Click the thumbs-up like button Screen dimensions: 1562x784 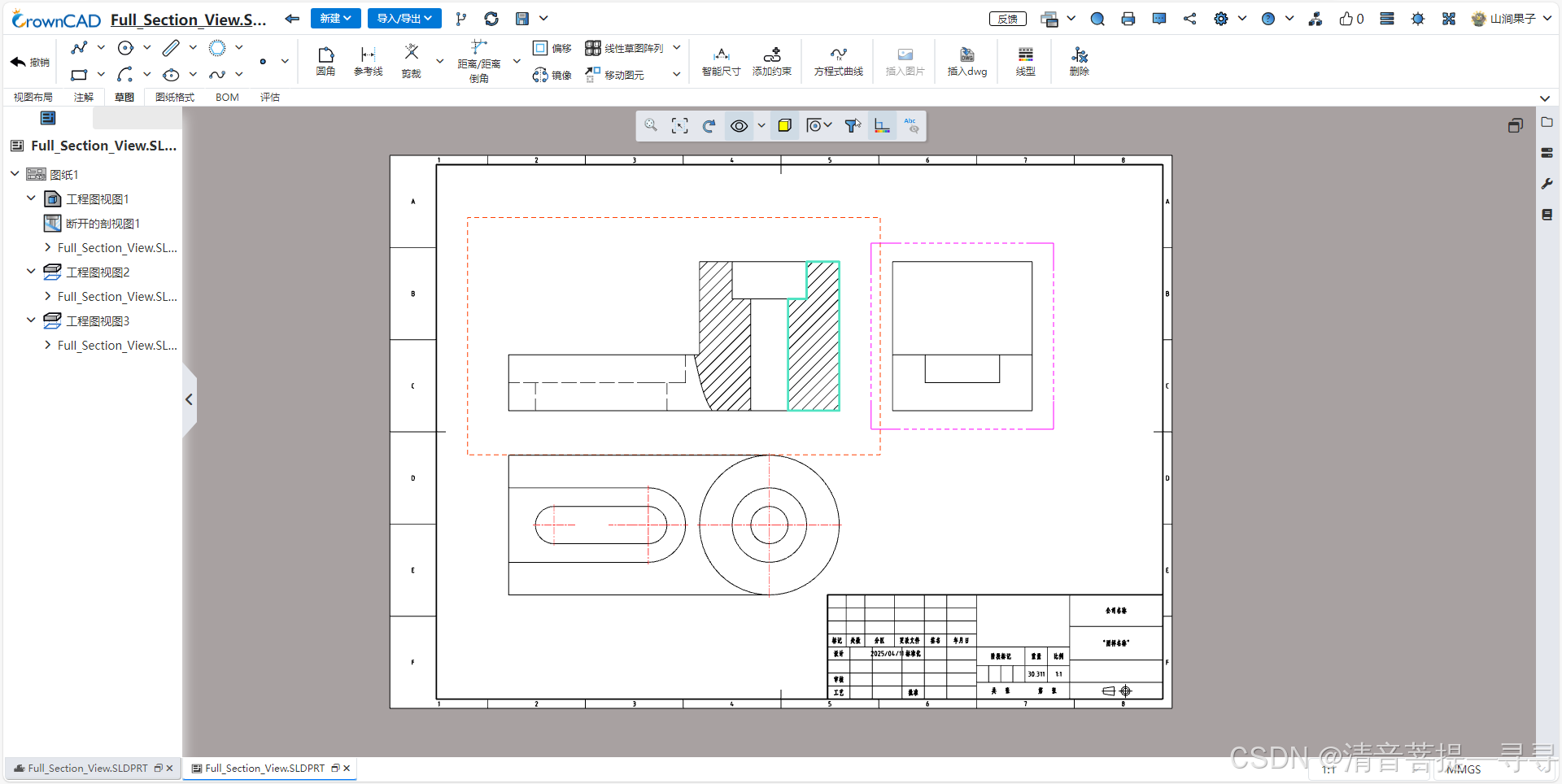1351,19
